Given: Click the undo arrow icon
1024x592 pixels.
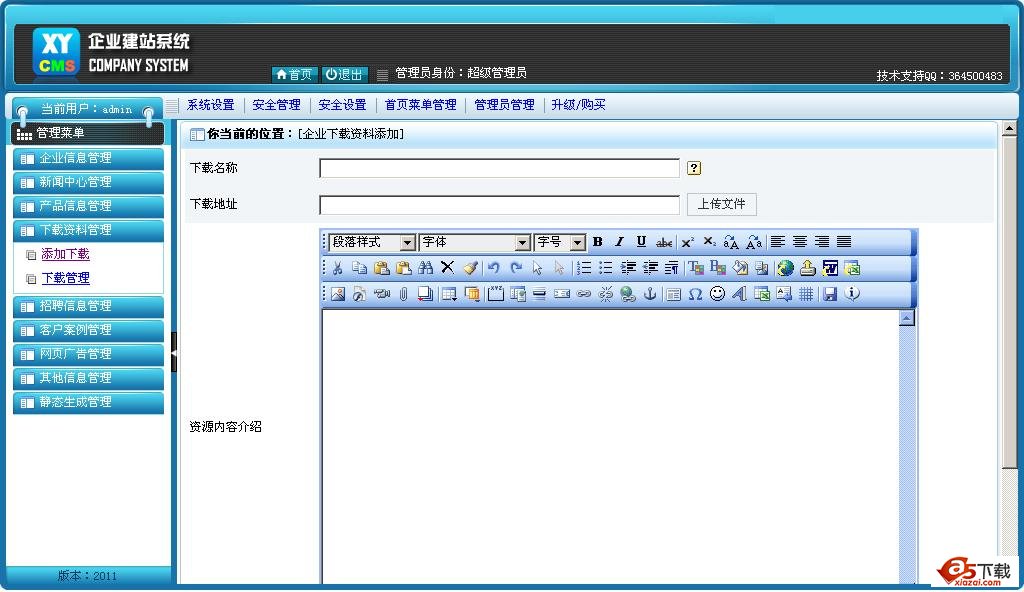Looking at the screenshot, I should coord(493,268).
